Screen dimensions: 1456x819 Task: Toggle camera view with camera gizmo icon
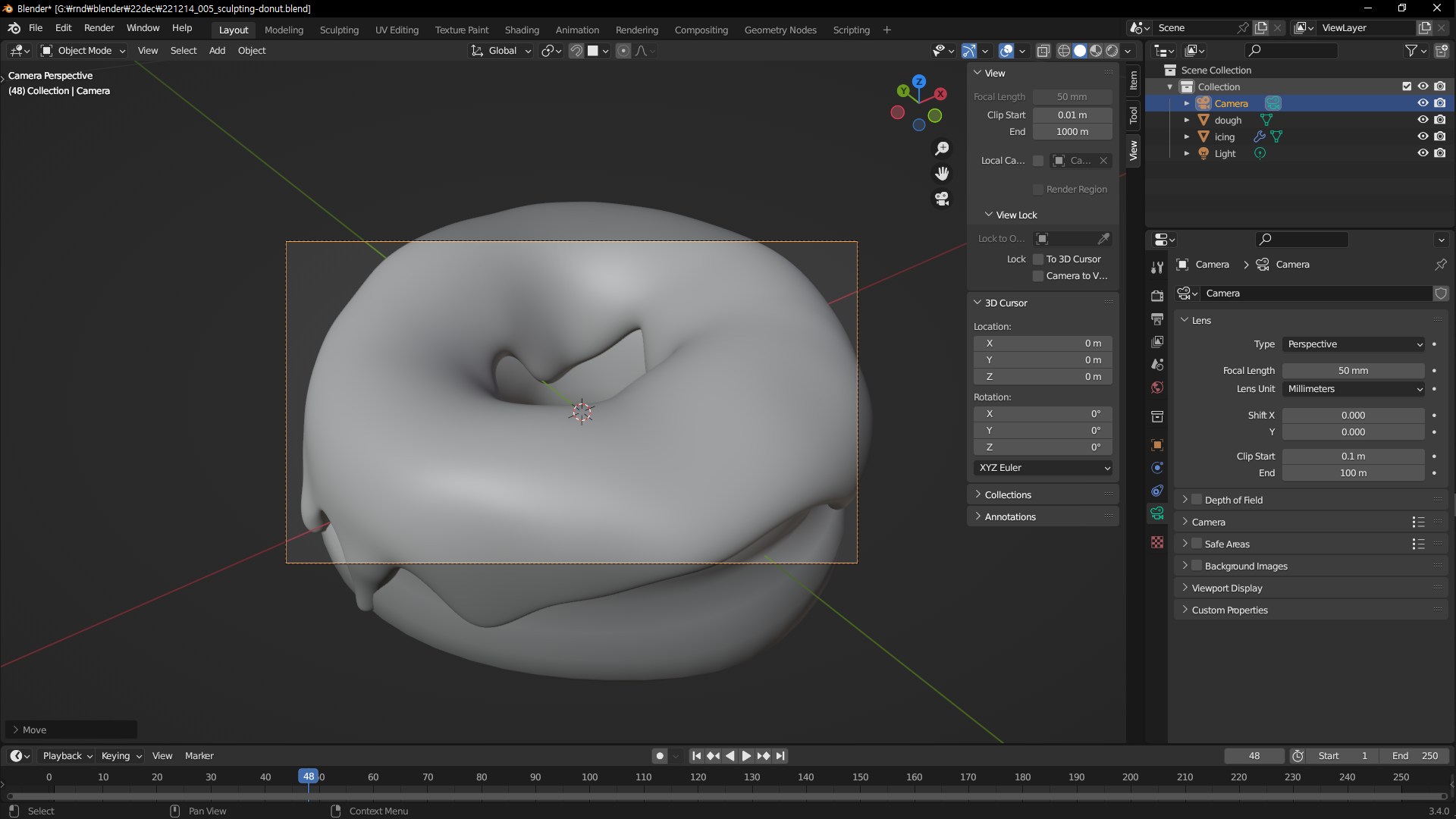pos(942,199)
